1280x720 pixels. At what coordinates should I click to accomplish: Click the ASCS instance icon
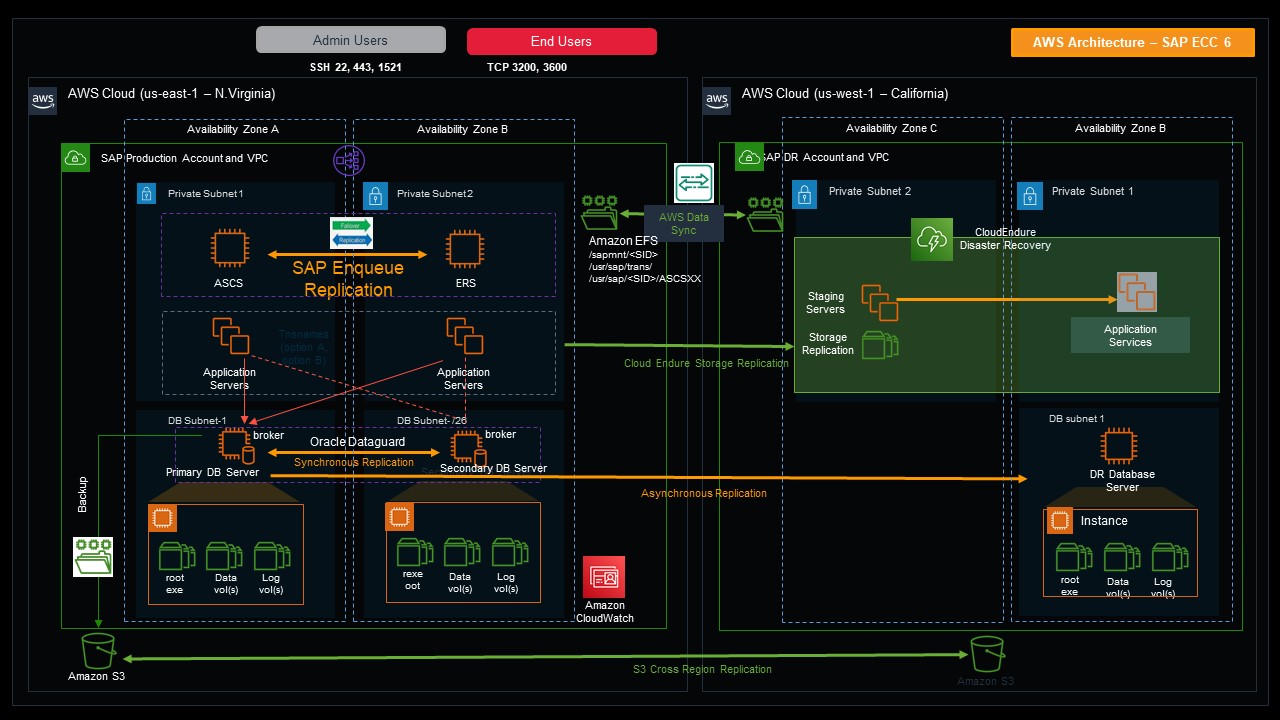228,249
